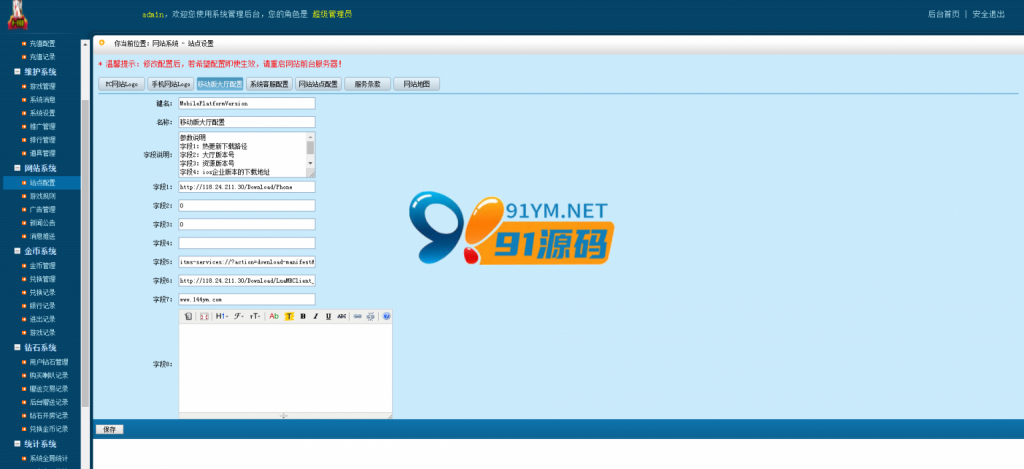Remove hyperlink with the unlink icon

370,316
